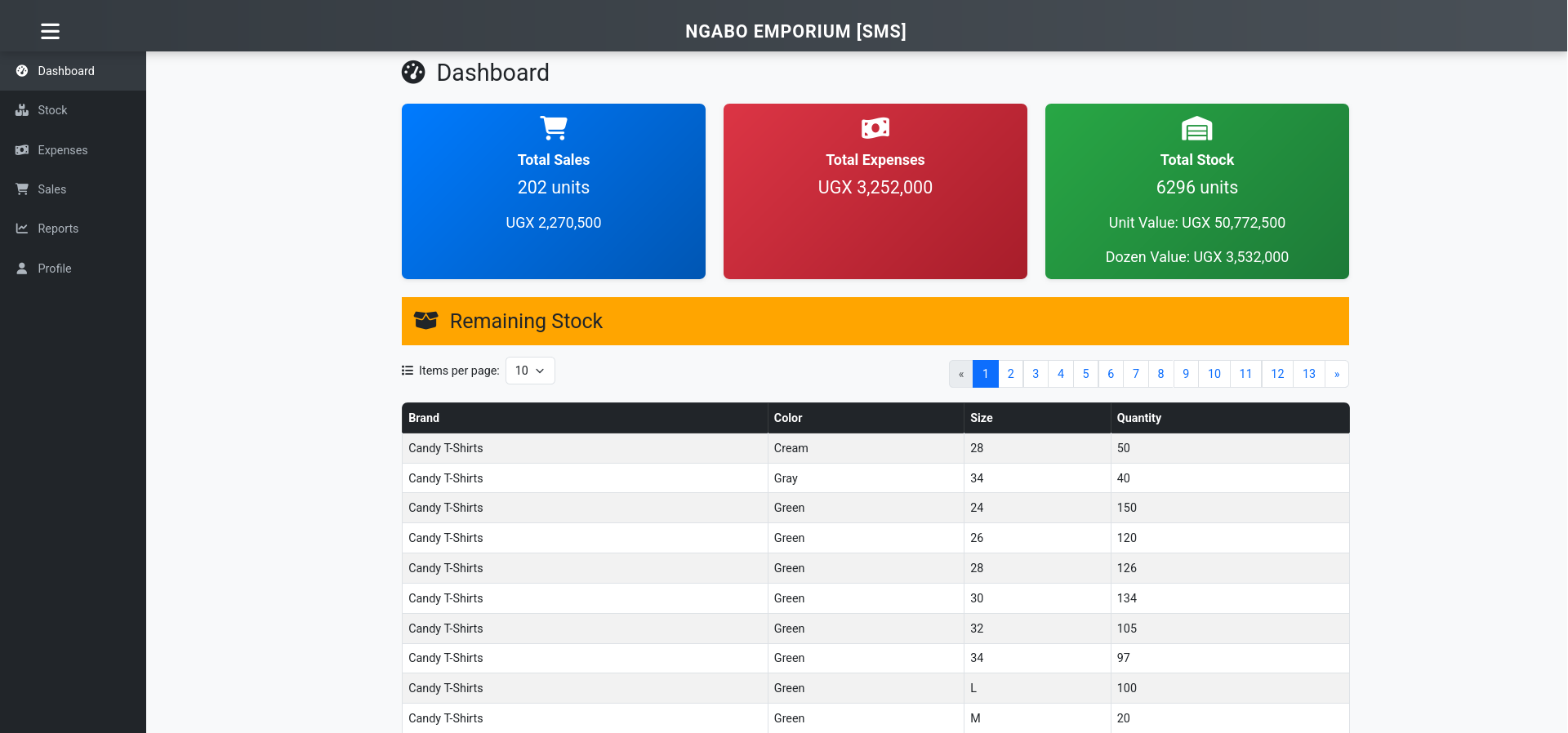1568x733 pixels.
Task: Click the Total Sales card
Action: [x=554, y=191]
